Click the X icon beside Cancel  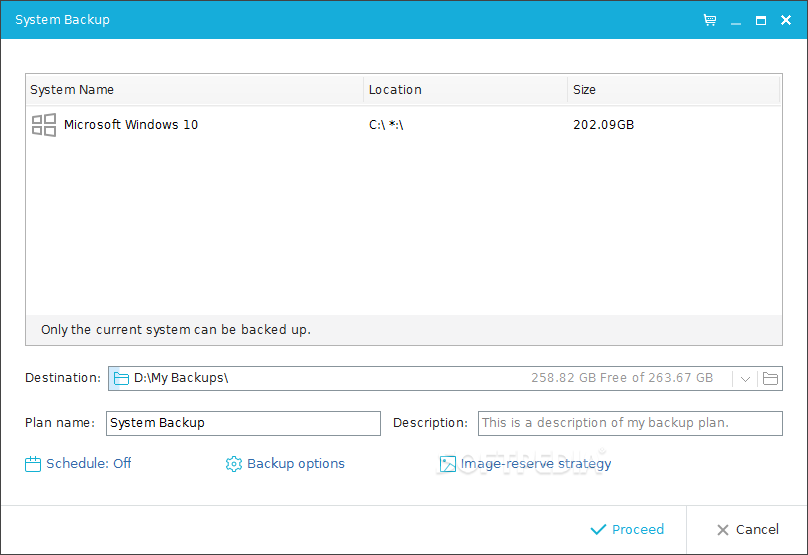tap(723, 530)
